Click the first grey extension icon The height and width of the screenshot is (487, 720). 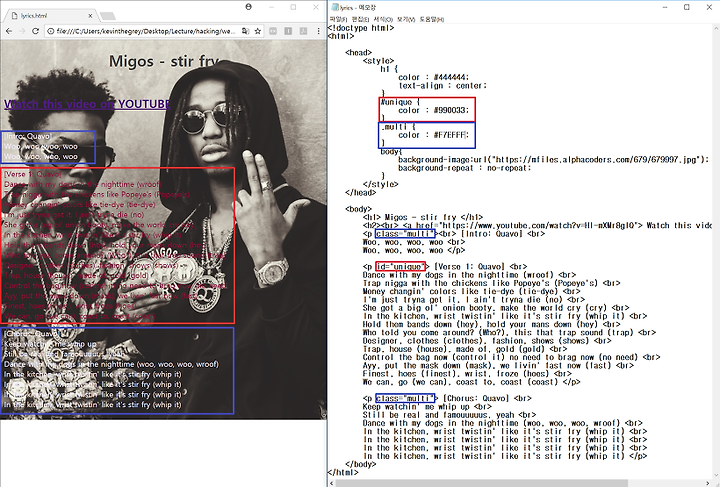(x=273, y=31)
